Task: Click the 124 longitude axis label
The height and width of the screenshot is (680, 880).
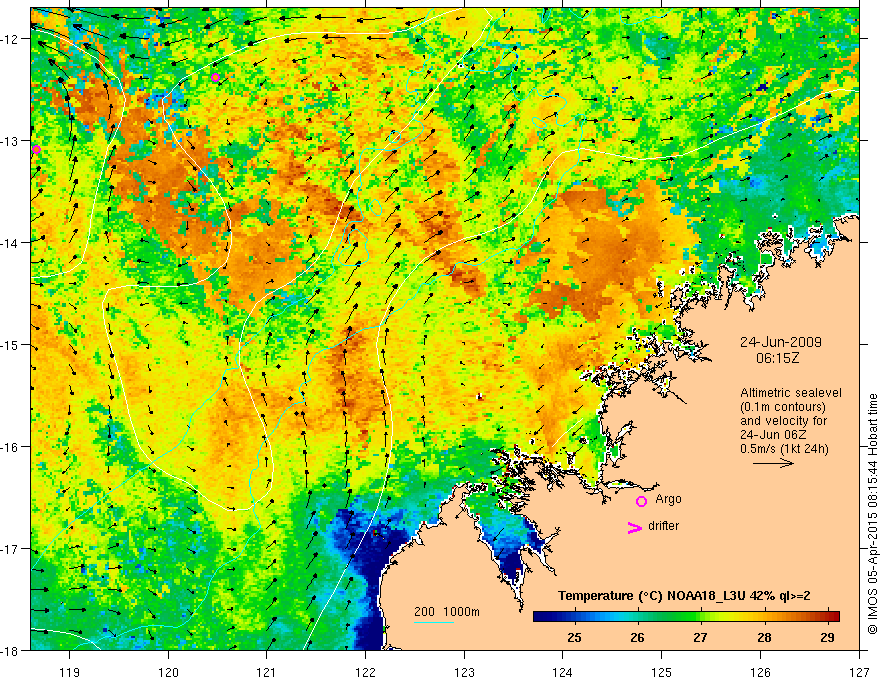Action: [x=563, y=672]
